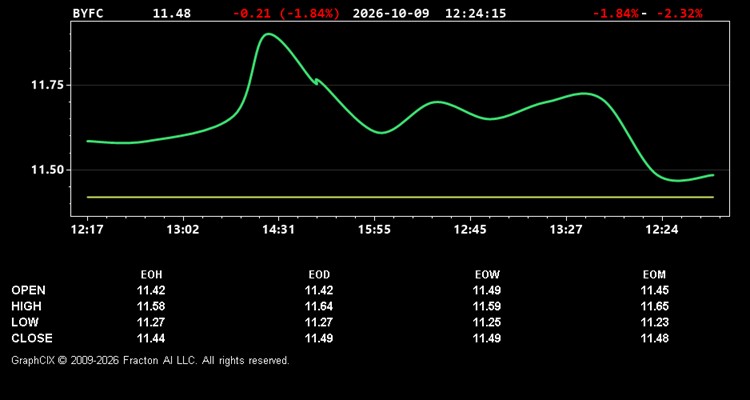The width and height of the screenshot is (750, 400).
Task: Click the EOW open value 11.49
Action: pos(487,290)
